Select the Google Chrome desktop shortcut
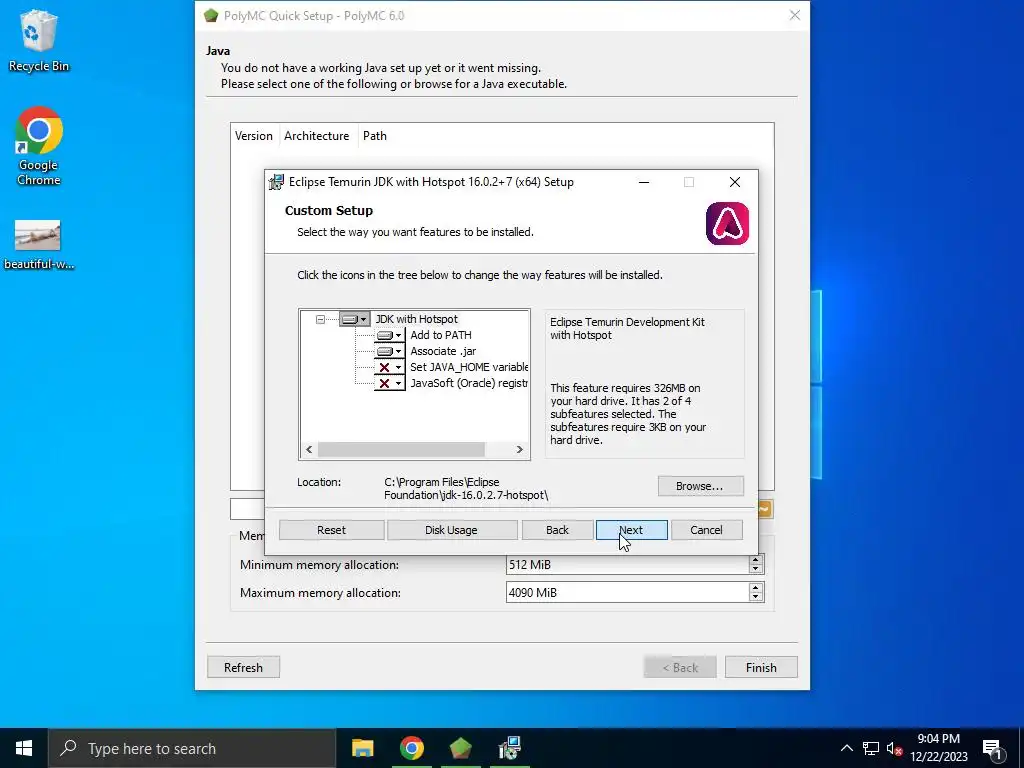Screen dimensions: 1024x768 (39, 146)
